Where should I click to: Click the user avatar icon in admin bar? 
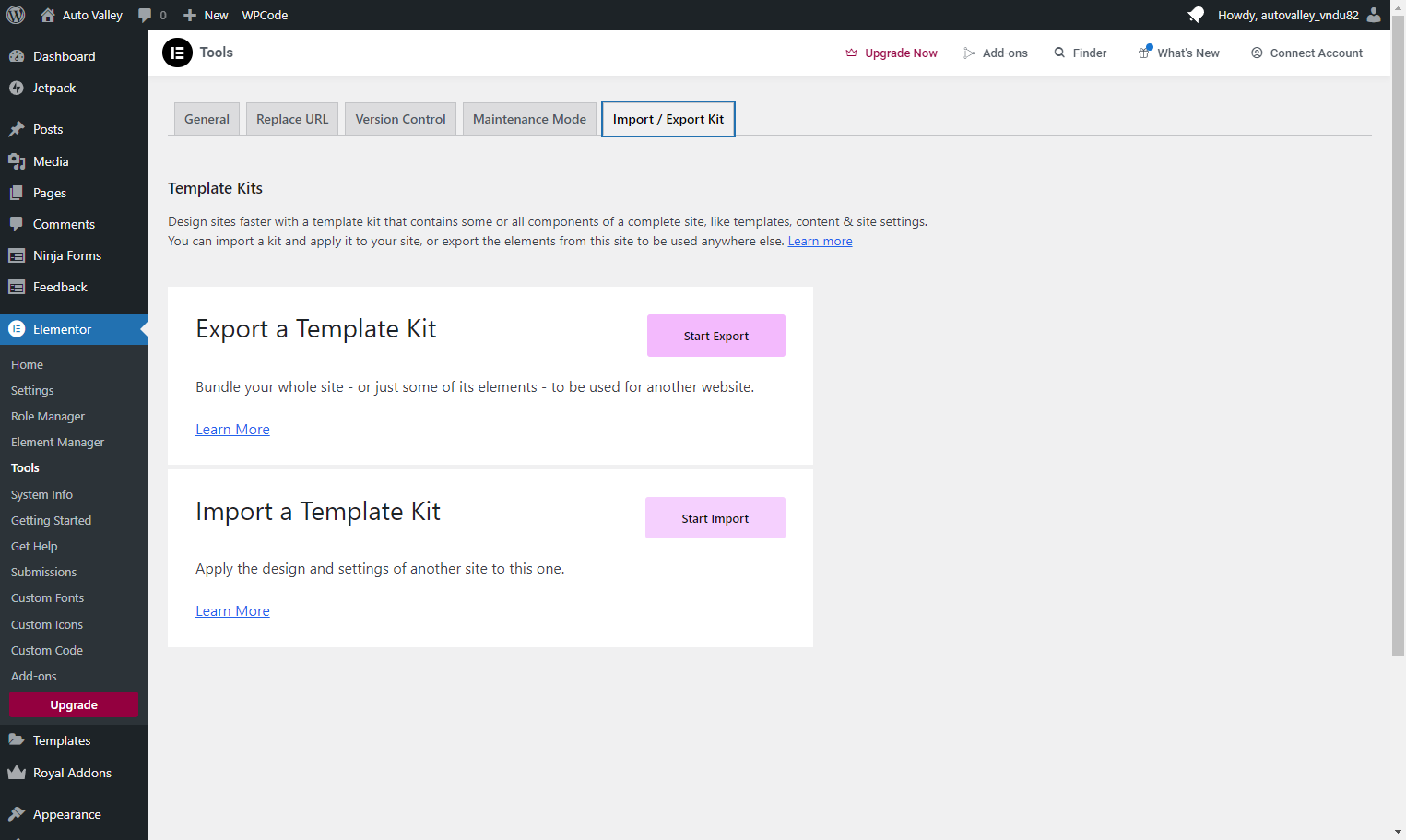pyautogui.click(x=1374, y=15)
